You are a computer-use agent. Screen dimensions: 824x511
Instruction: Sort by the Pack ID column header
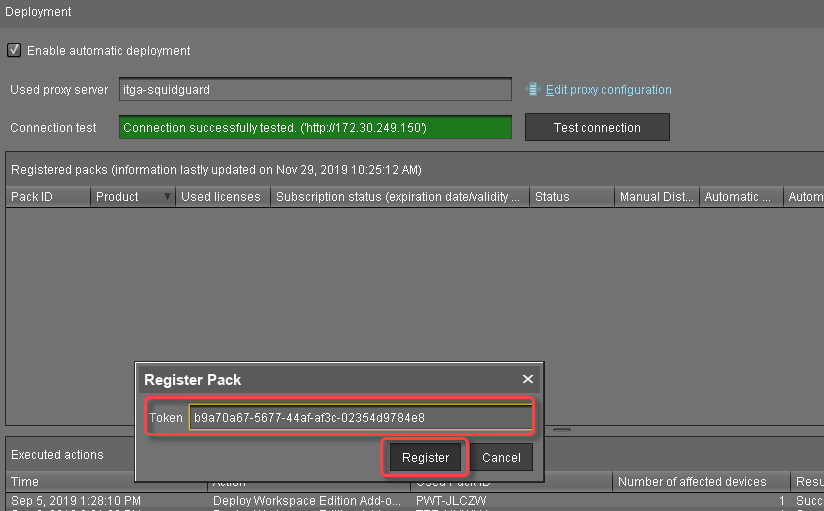coord(46,197)
